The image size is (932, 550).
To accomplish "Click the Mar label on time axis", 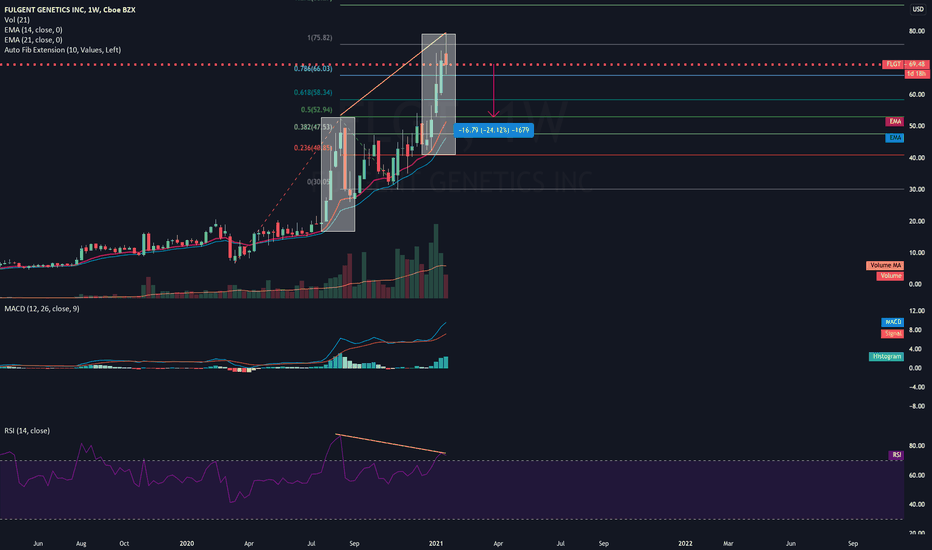I will point(728,543).
